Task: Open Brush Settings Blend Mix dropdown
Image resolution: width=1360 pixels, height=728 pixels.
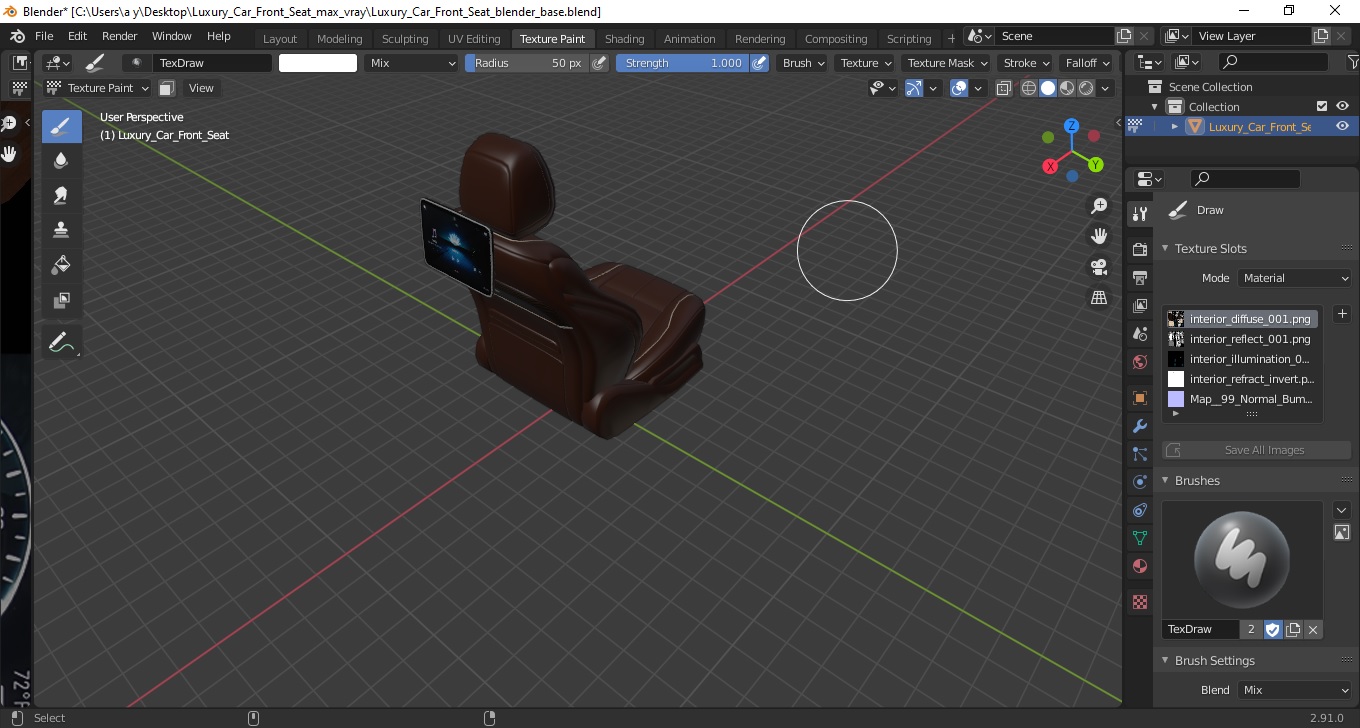Action: point(1295,690)
